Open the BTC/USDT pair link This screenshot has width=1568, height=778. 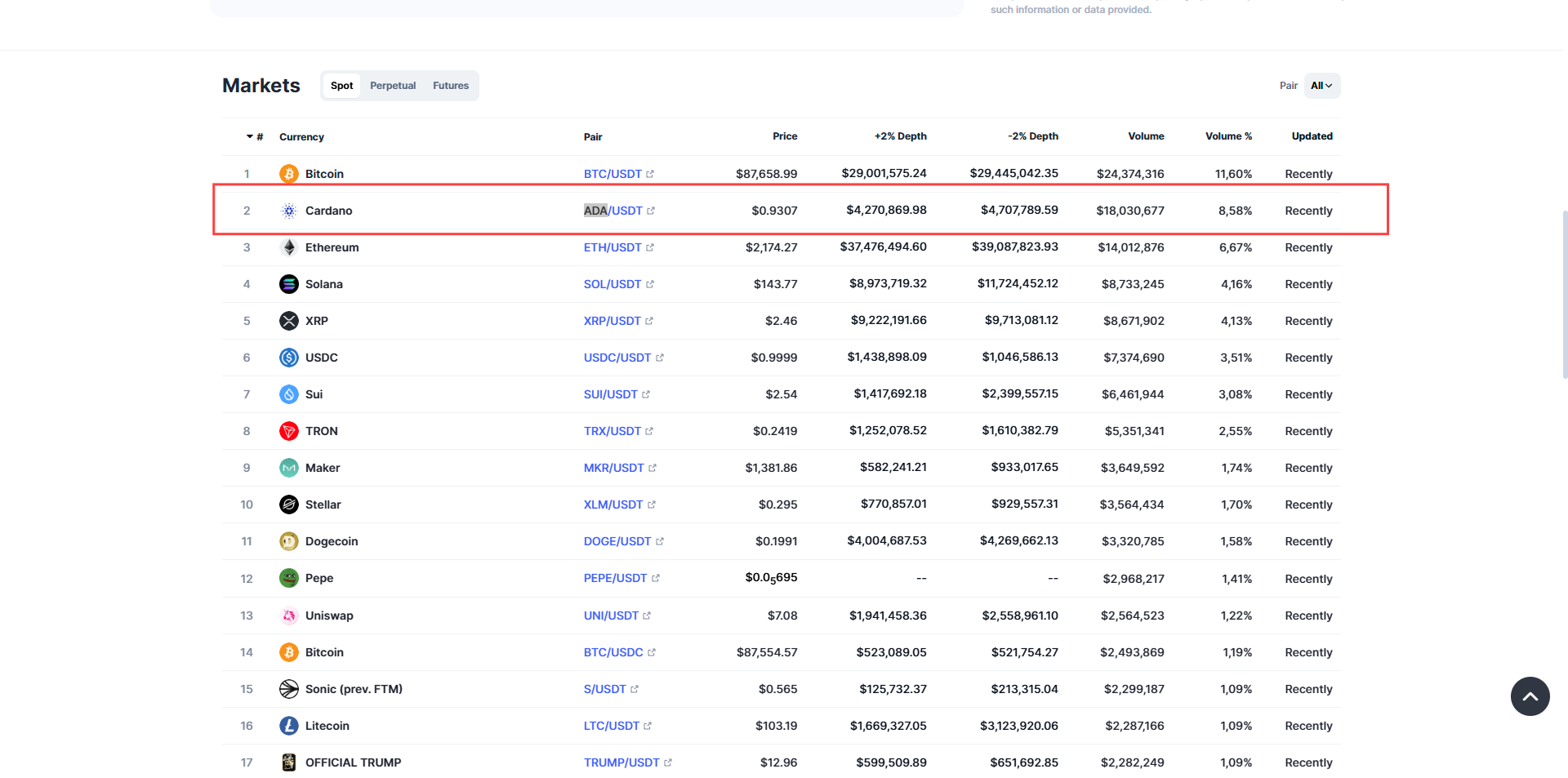click(612, 174)
